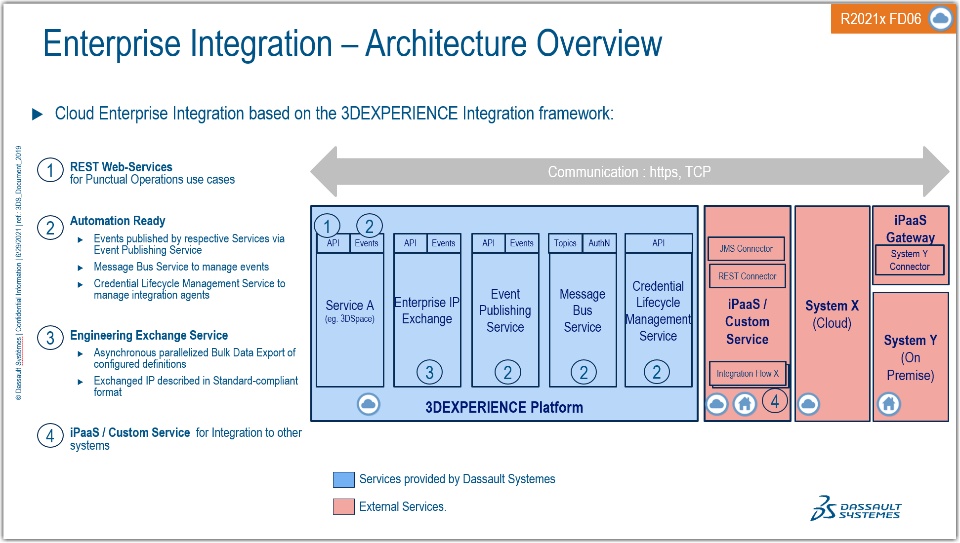960x543 pixels.
Task: Click the REST Connector box
Action: click(x=746, y=276)
